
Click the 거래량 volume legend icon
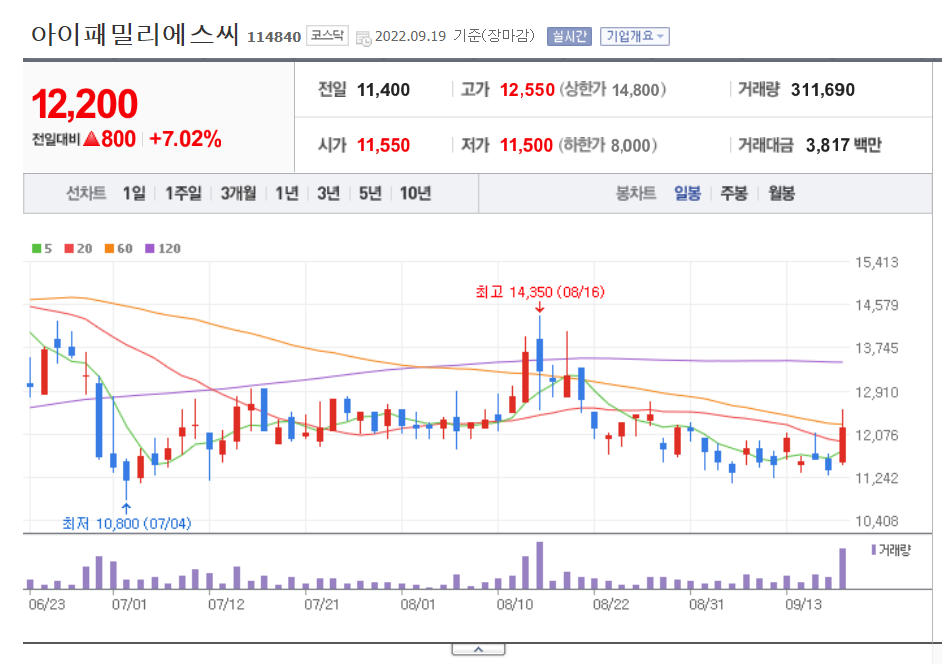[x=874, y=550]
